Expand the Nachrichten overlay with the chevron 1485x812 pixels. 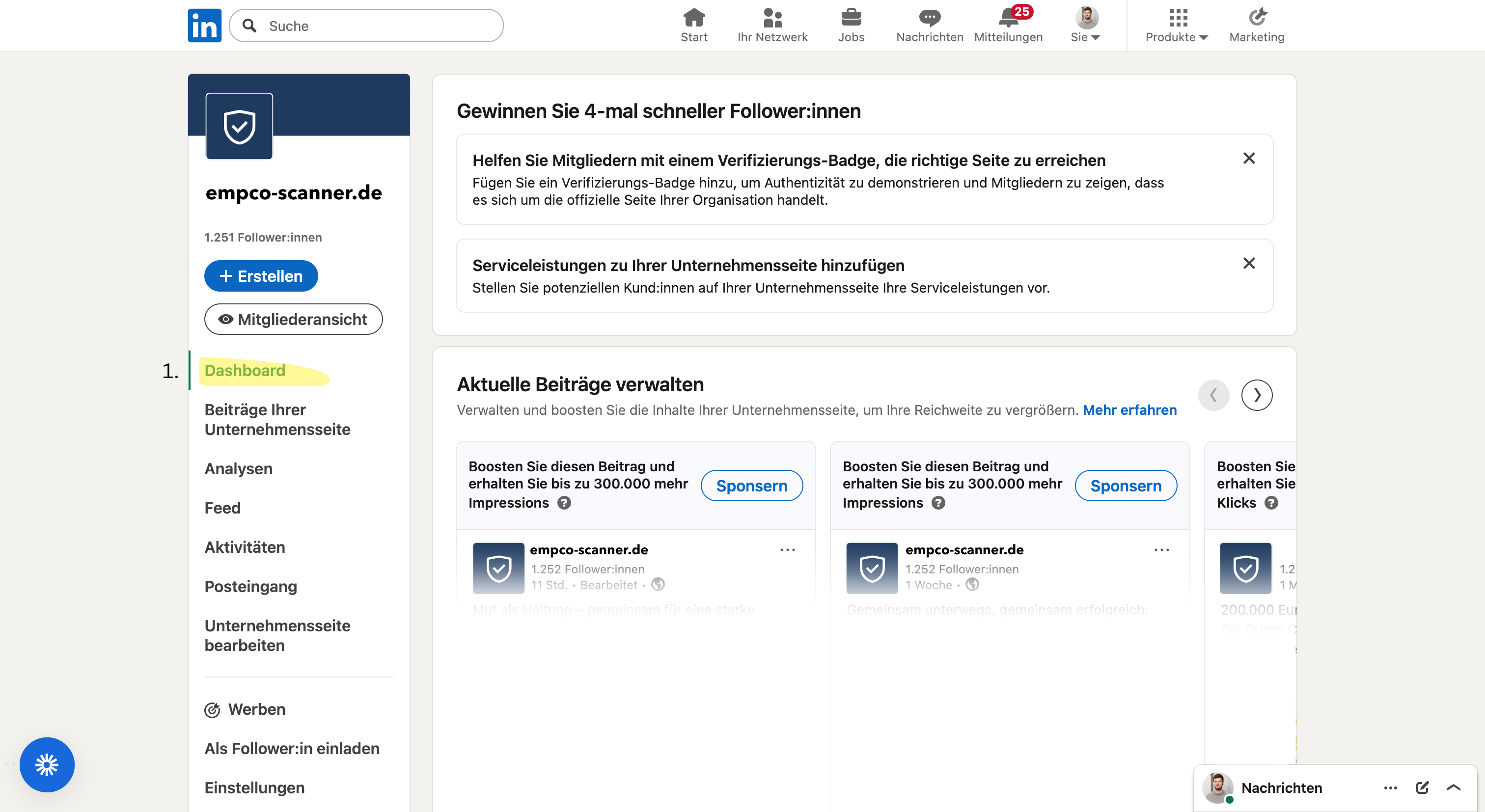[1453, 788]
